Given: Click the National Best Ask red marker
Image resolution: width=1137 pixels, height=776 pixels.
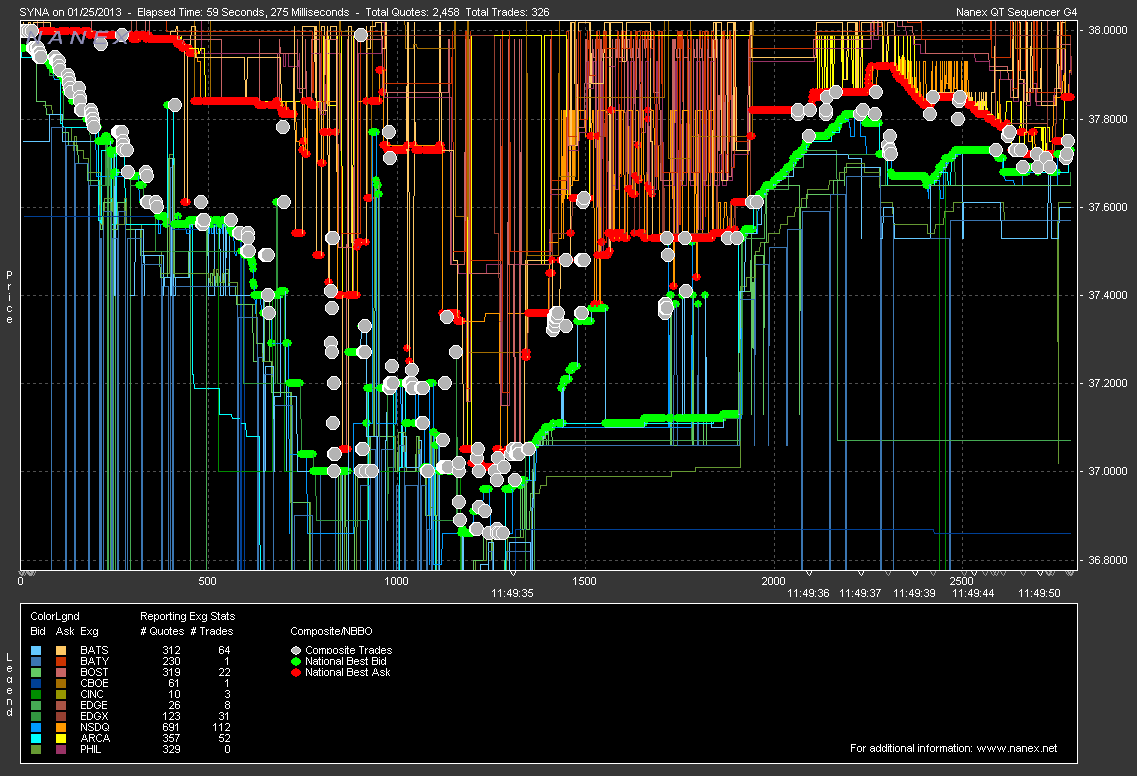Looking at the screenshot, I should pos(296,672).
